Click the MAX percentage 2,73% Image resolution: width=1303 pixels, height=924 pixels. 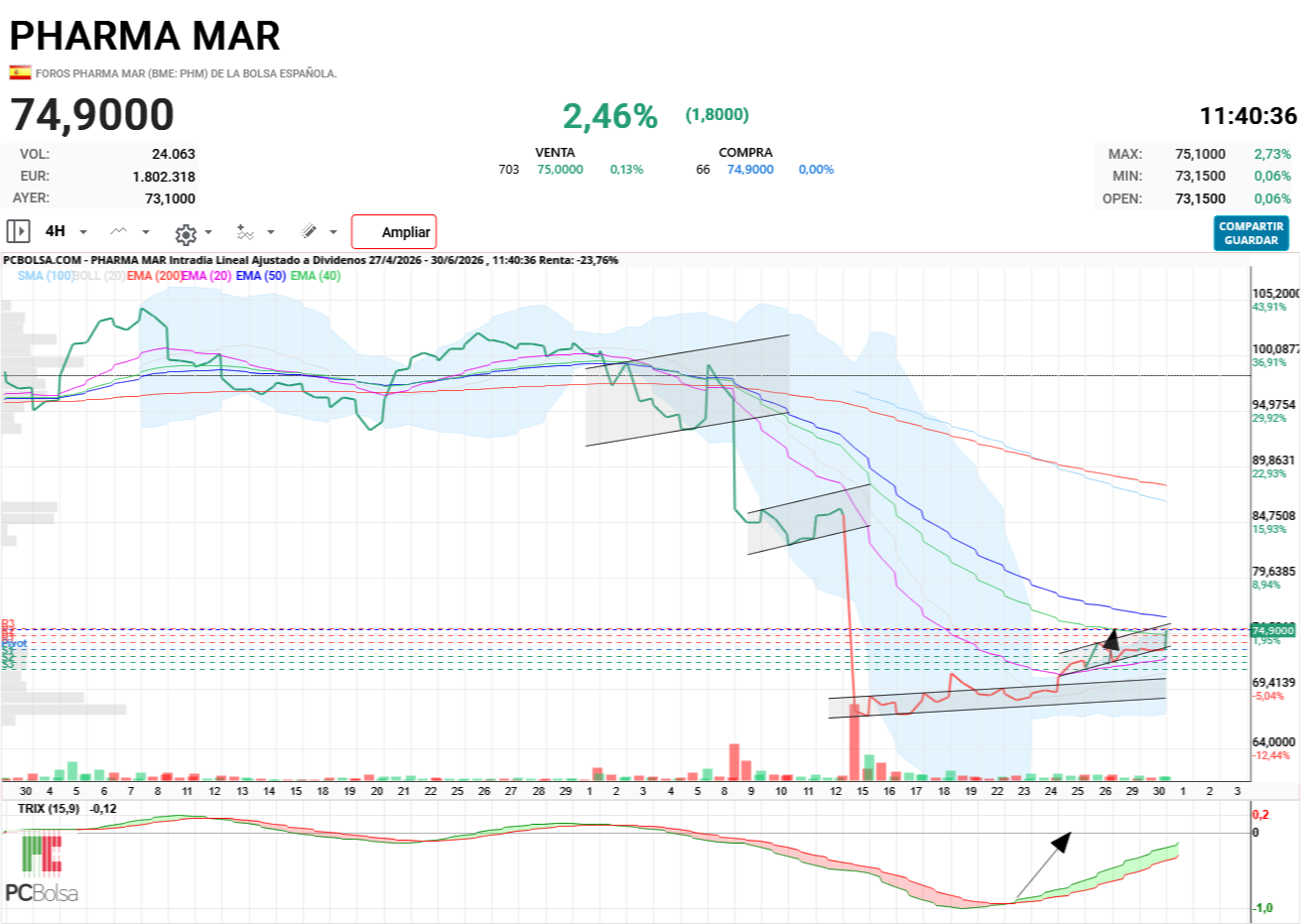coord(1273,154)
